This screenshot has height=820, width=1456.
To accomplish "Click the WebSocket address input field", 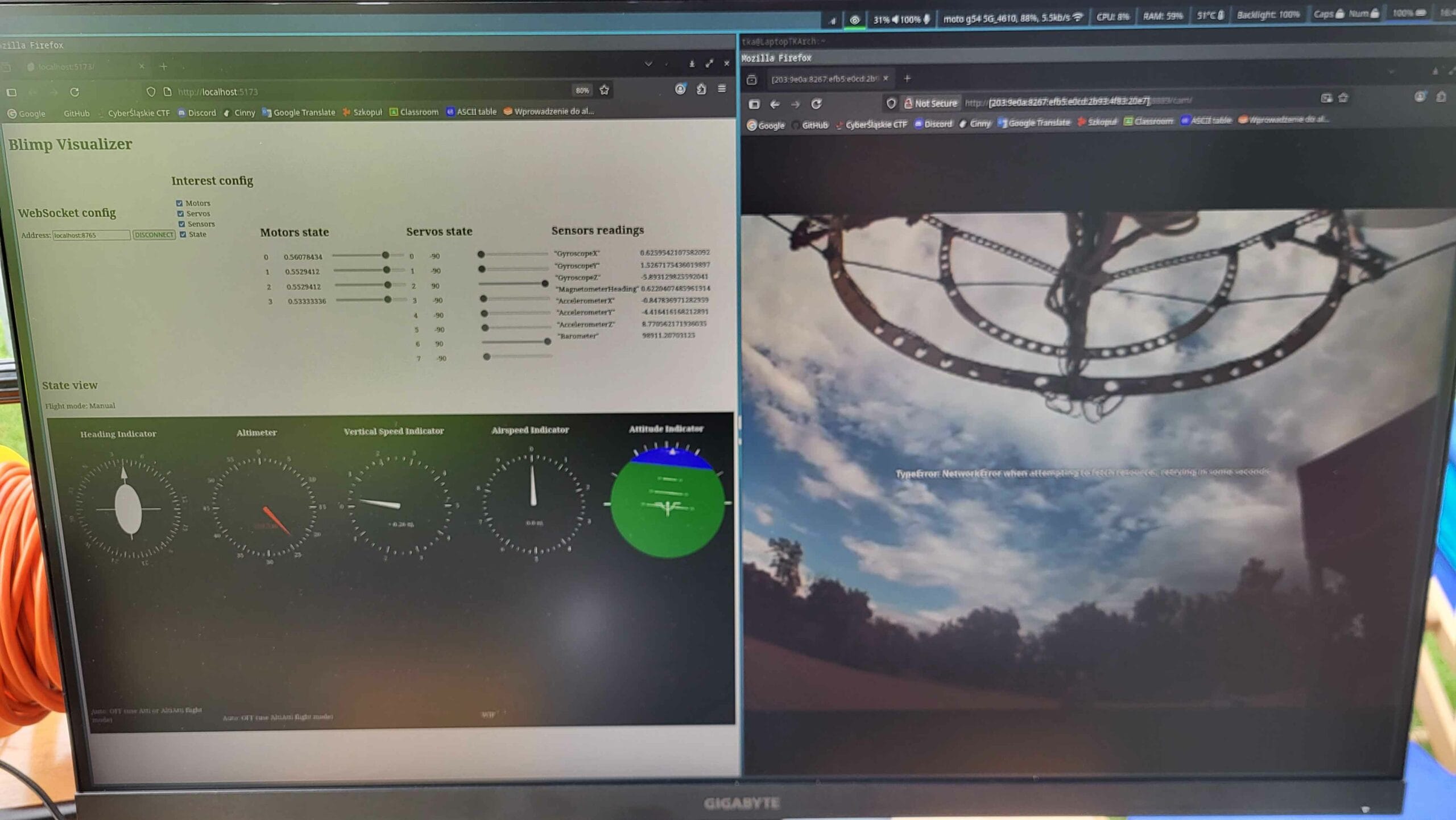I will (91, 235).
